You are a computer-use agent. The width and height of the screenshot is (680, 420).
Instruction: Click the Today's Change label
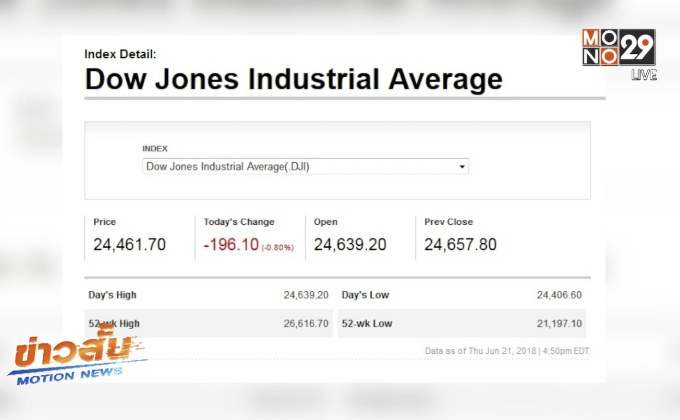click(x=238, y=222)
